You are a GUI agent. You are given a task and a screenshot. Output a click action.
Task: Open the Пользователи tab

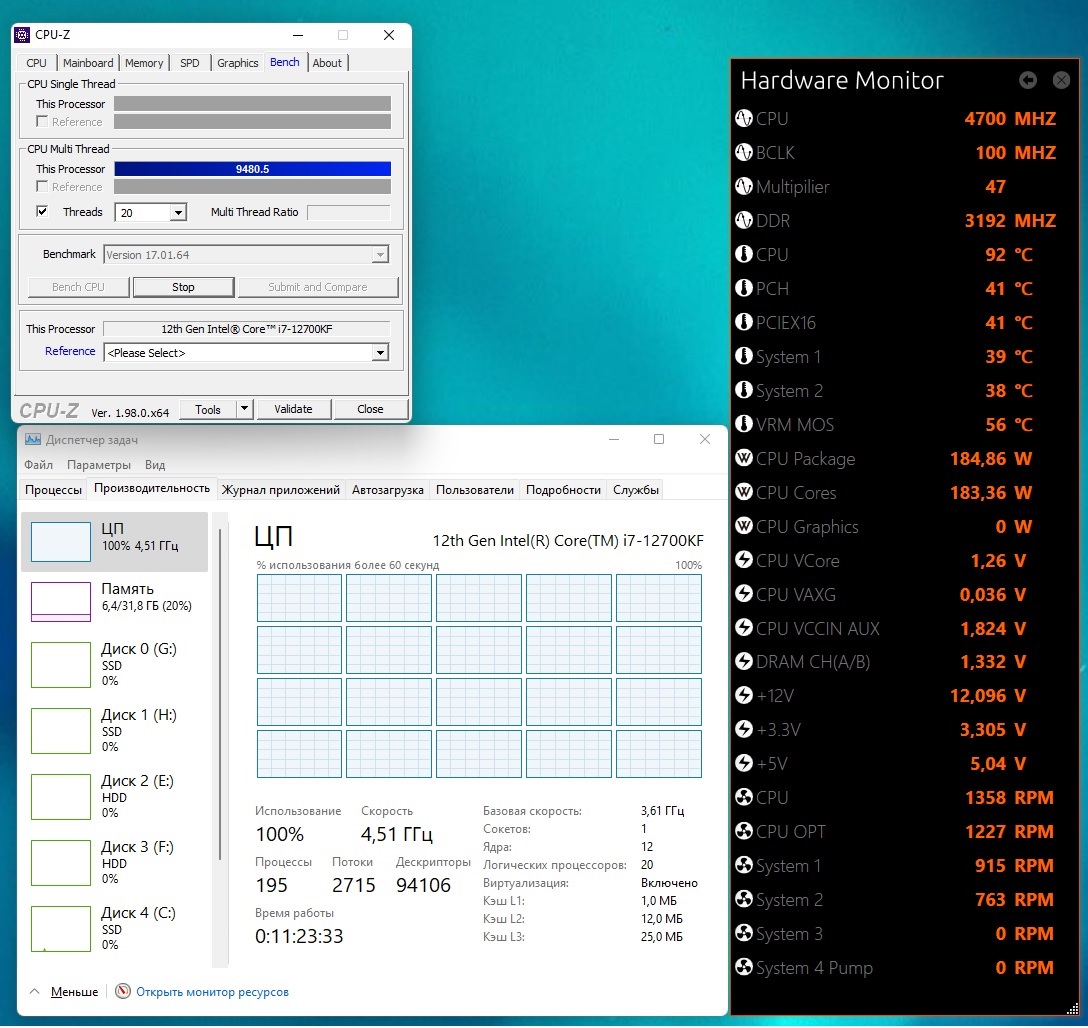pyautogui.click(x=475, y=490)
